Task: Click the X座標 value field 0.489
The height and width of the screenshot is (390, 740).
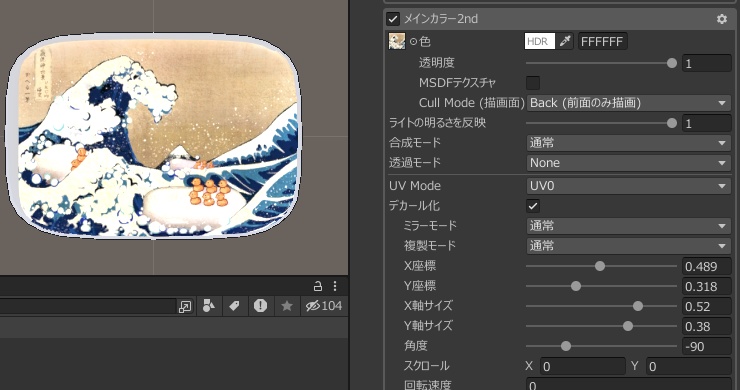Action: point(707,266)
